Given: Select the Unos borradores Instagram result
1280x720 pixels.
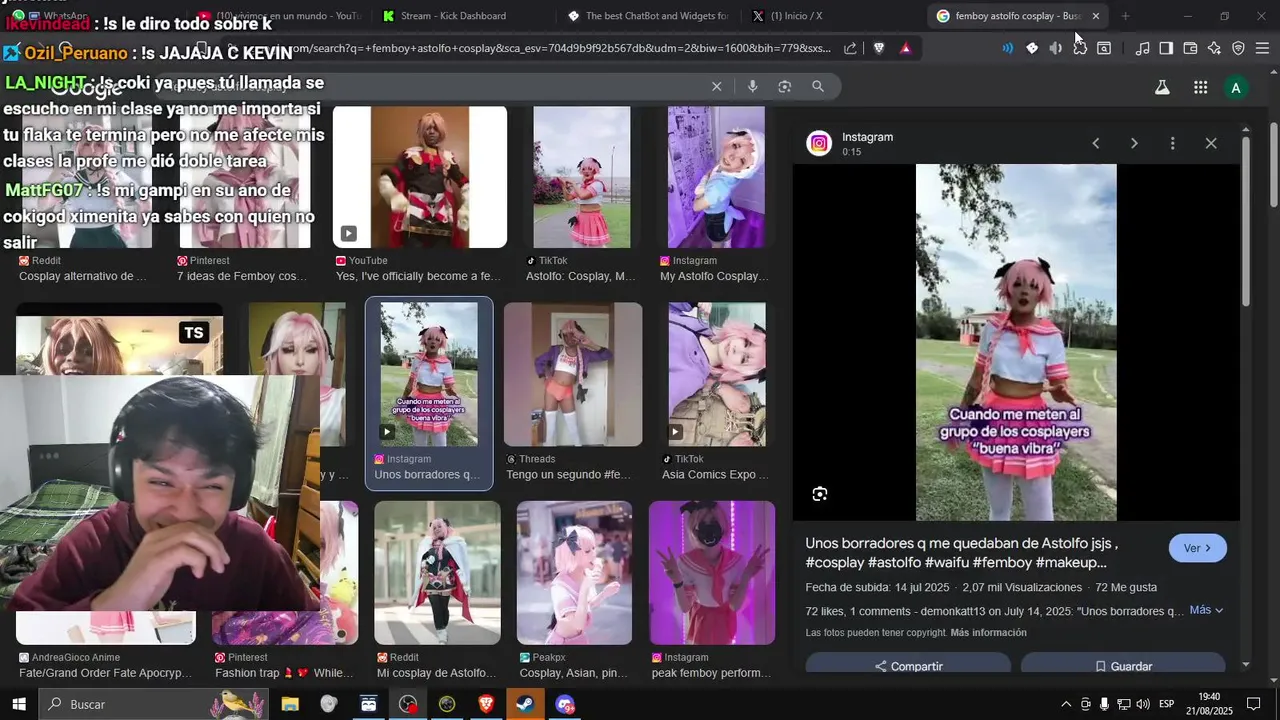Looking at the screenshot, I should pyautogui.click(x=429, y=393).
